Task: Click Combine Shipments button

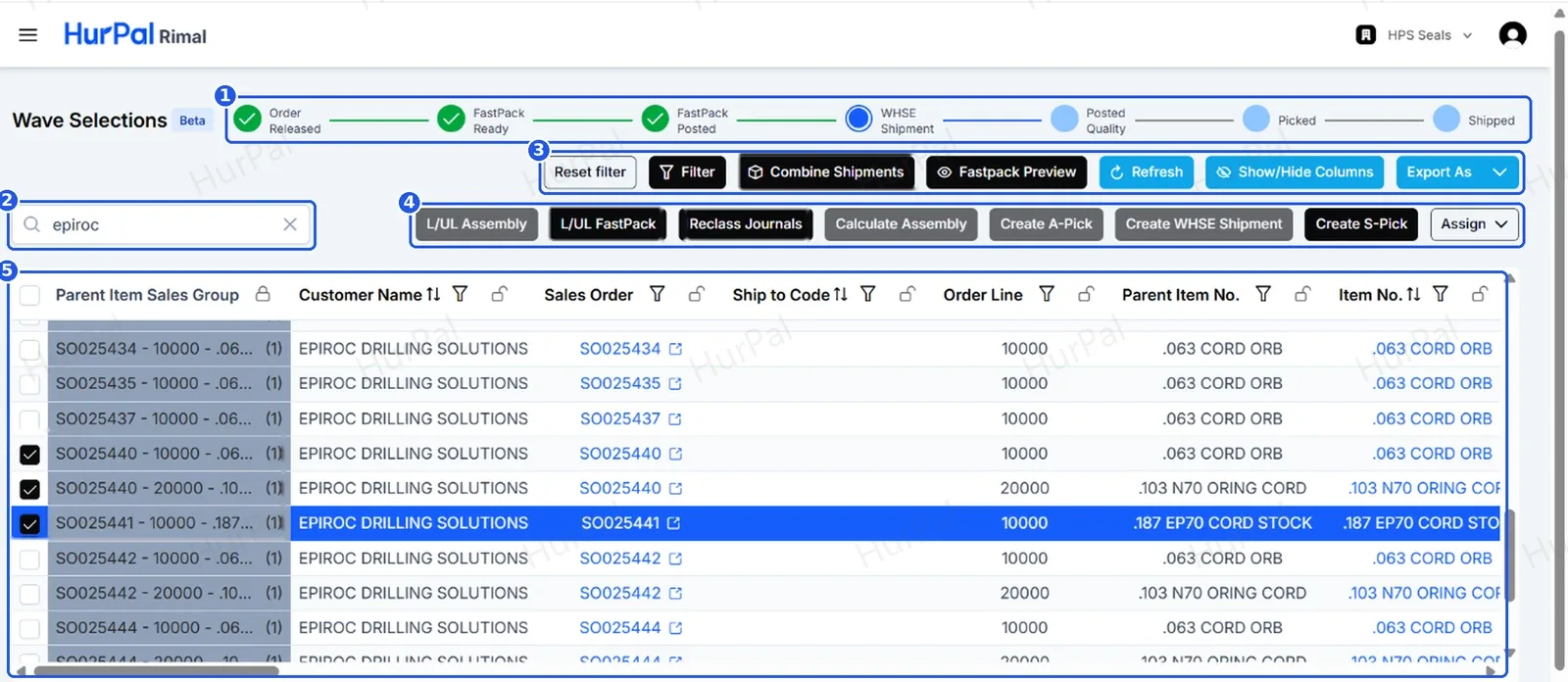Action: [x=826, y=172]
